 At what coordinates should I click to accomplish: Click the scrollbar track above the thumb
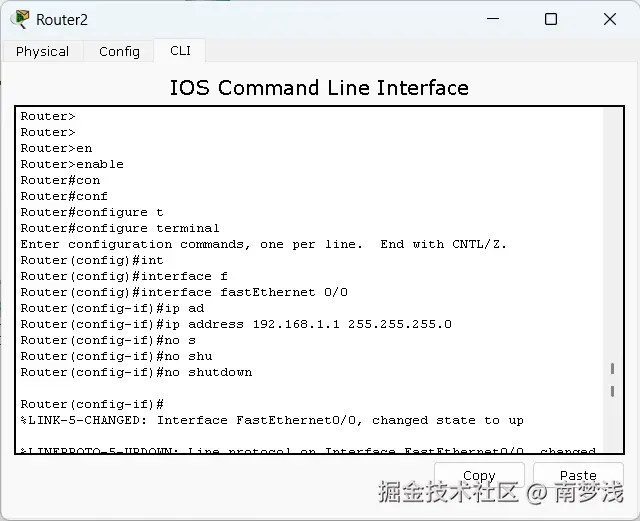(612, 233)
